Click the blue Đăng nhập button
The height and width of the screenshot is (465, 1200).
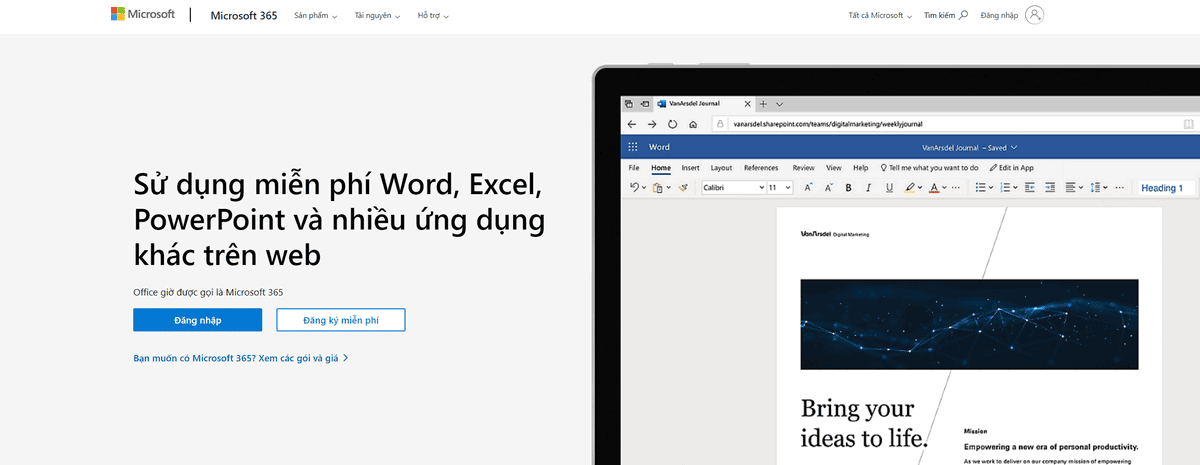pyautogui.click(x=197, y=320)
